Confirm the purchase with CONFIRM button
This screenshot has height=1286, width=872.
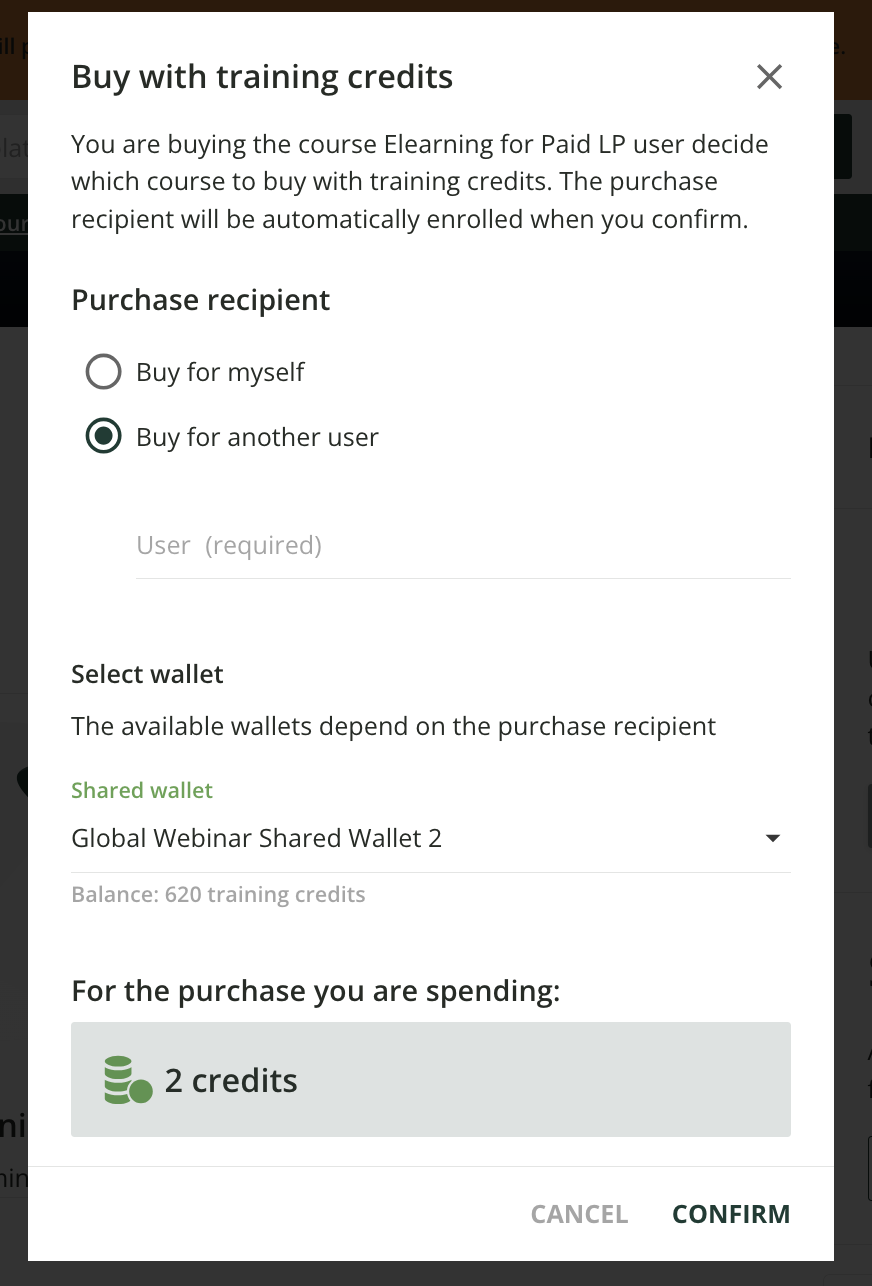click(x=731, y=1214)
